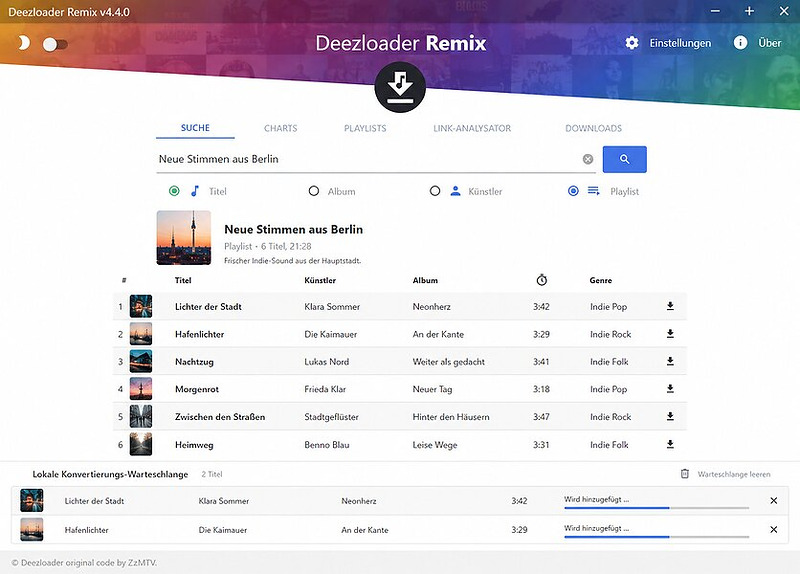Click the blue search button
This screenshot has width=800, height=574.
tap(624, 159)
